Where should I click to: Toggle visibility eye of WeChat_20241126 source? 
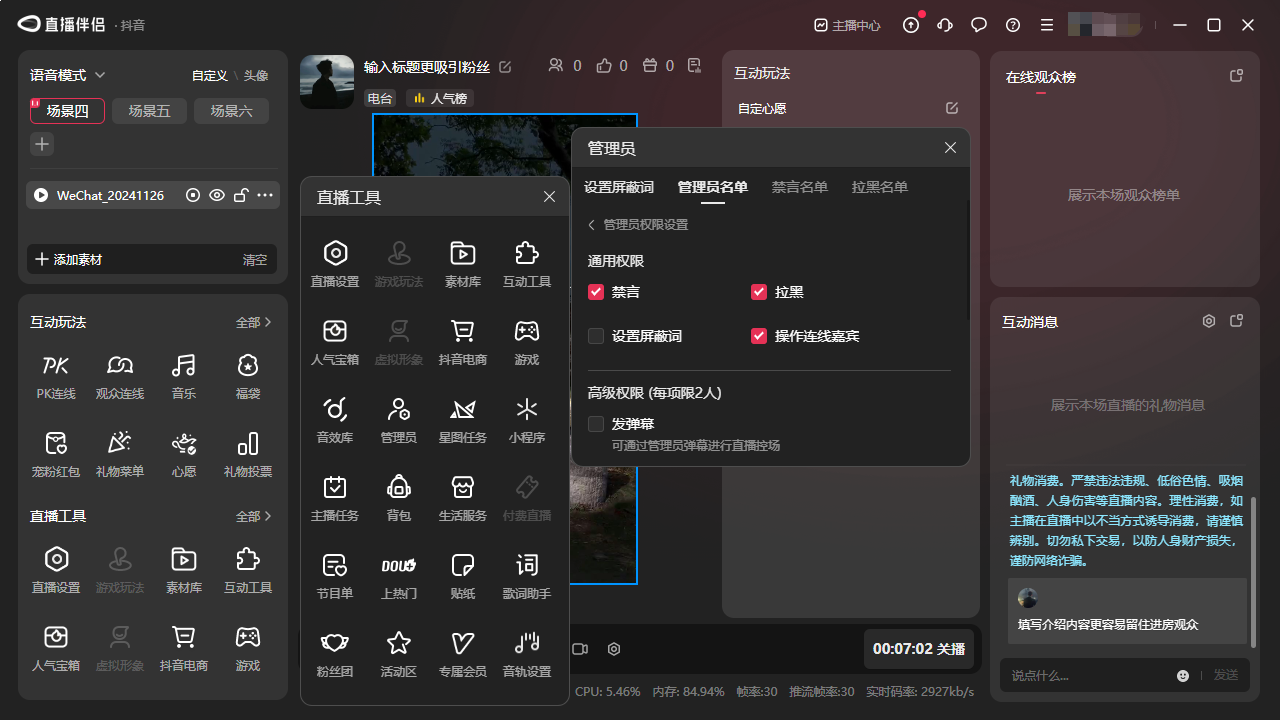click(217, 195)
